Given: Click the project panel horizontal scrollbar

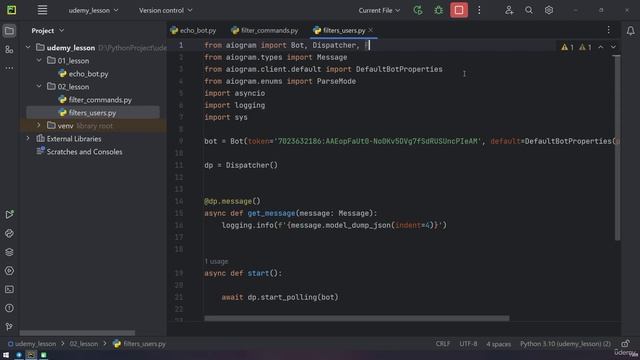Looking at the screenshot, I should coord(77,333).
